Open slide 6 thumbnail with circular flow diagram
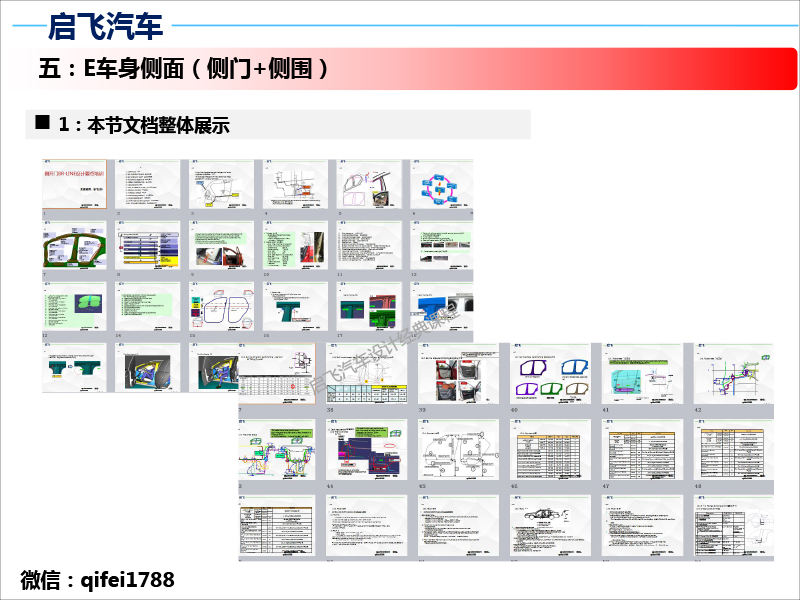Image resolution: width=800 pixels, height=600 pixels. (442, 184)
